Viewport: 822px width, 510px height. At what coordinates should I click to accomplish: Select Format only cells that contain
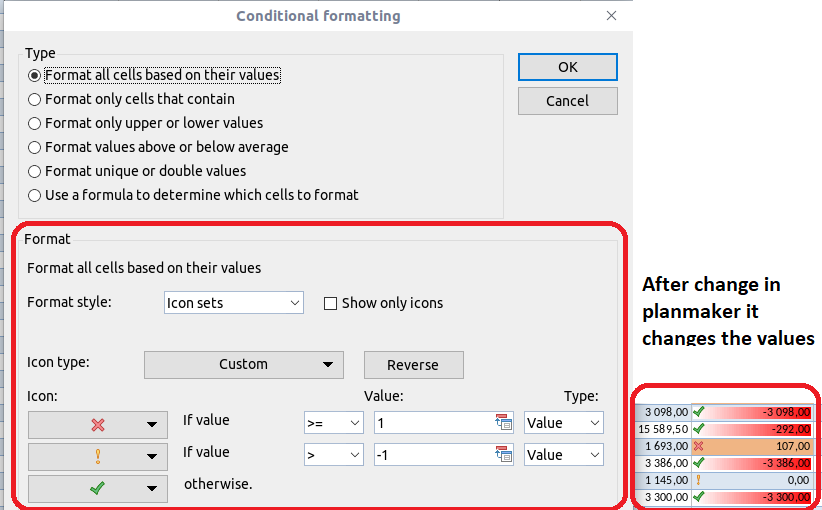coord(36,99)
